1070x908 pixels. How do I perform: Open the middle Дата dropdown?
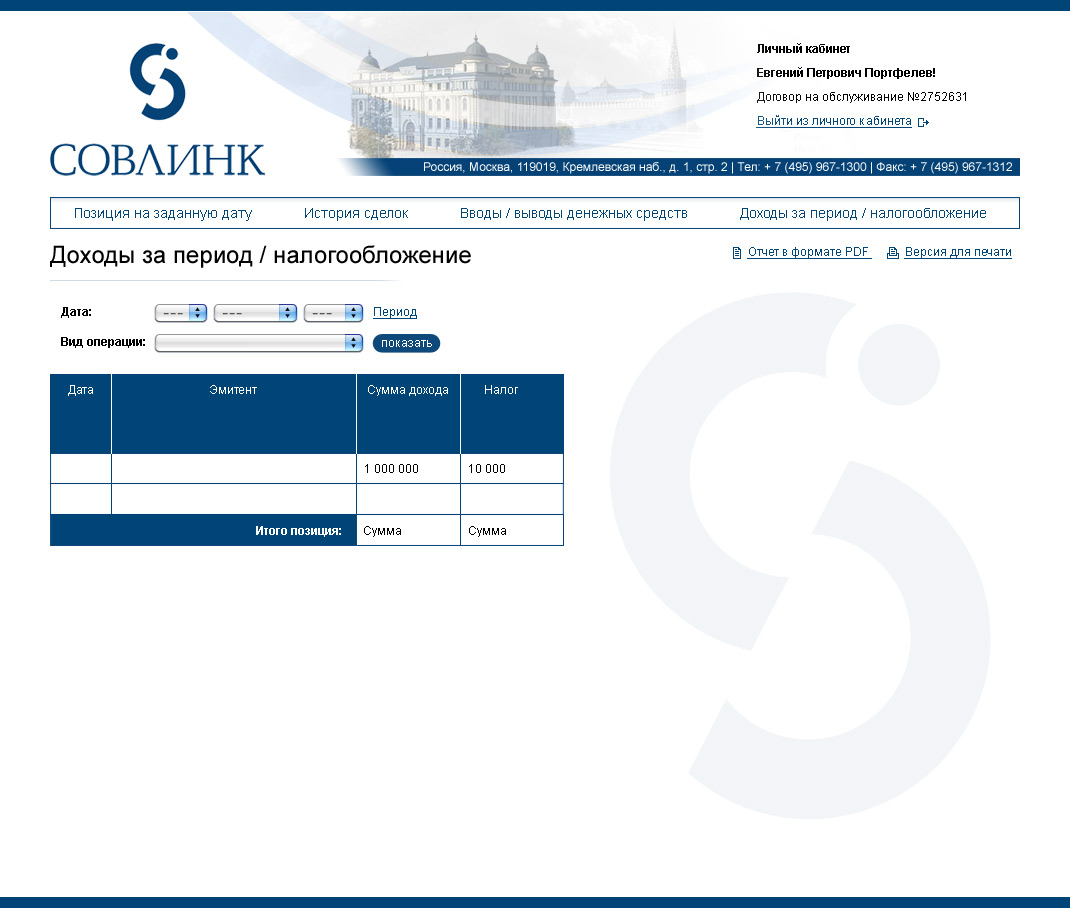256,313
